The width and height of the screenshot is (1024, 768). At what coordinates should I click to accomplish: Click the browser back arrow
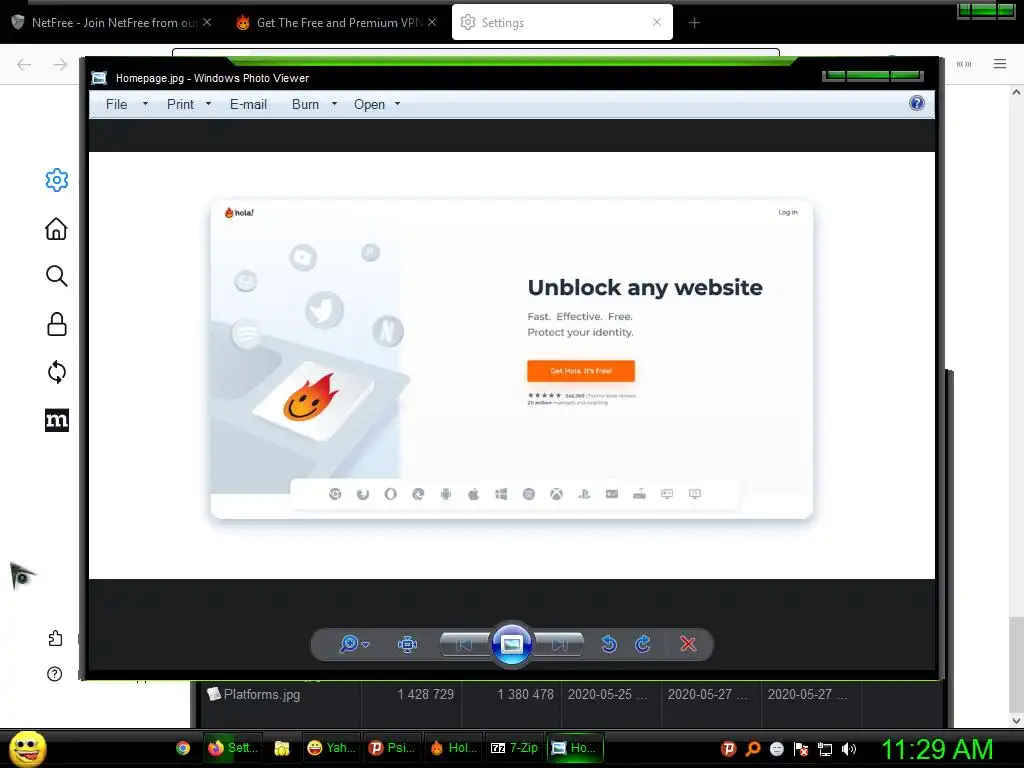(24, 64)
